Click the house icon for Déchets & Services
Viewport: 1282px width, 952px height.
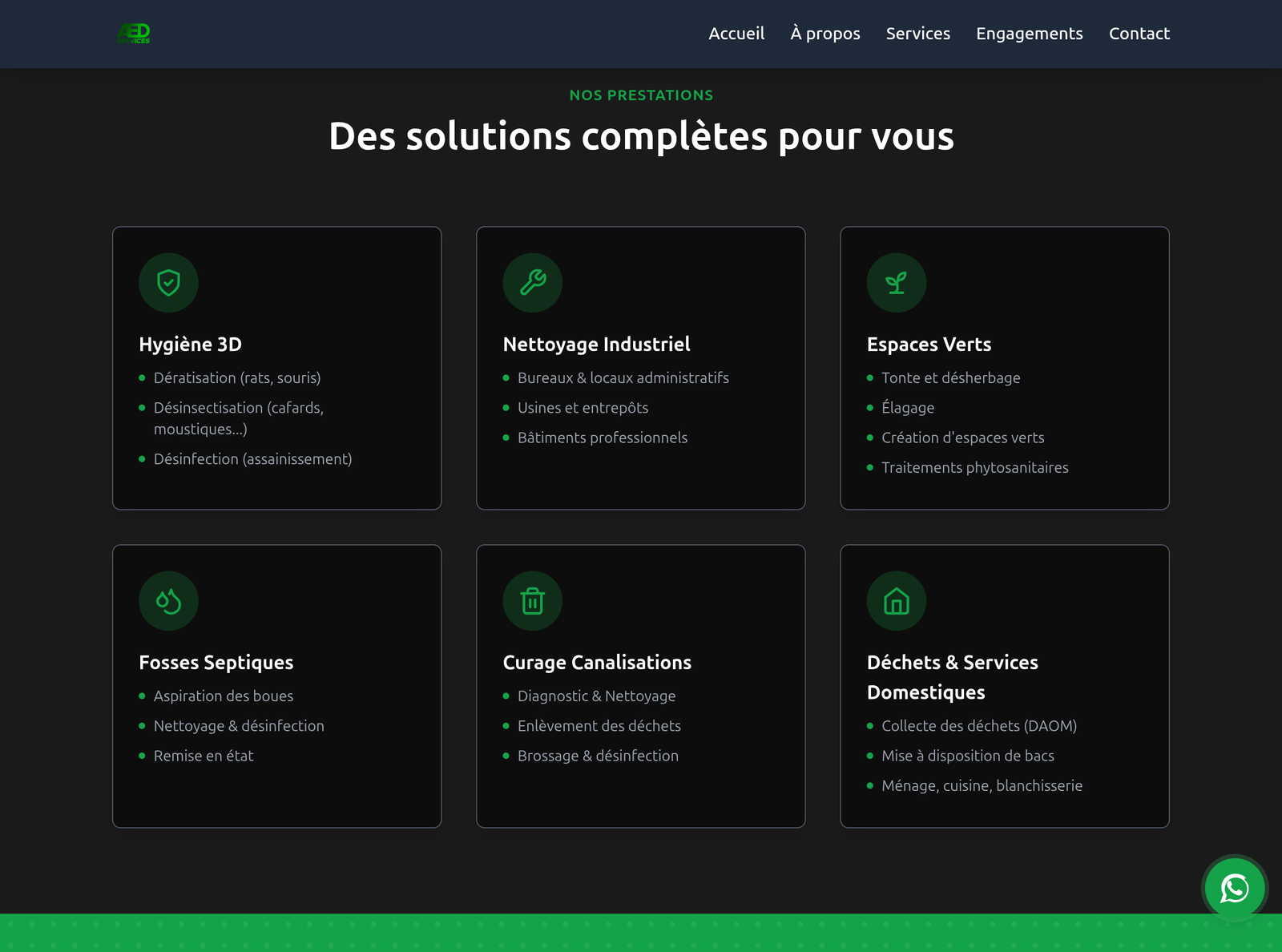pyautogui.click(x=897, y=601)
